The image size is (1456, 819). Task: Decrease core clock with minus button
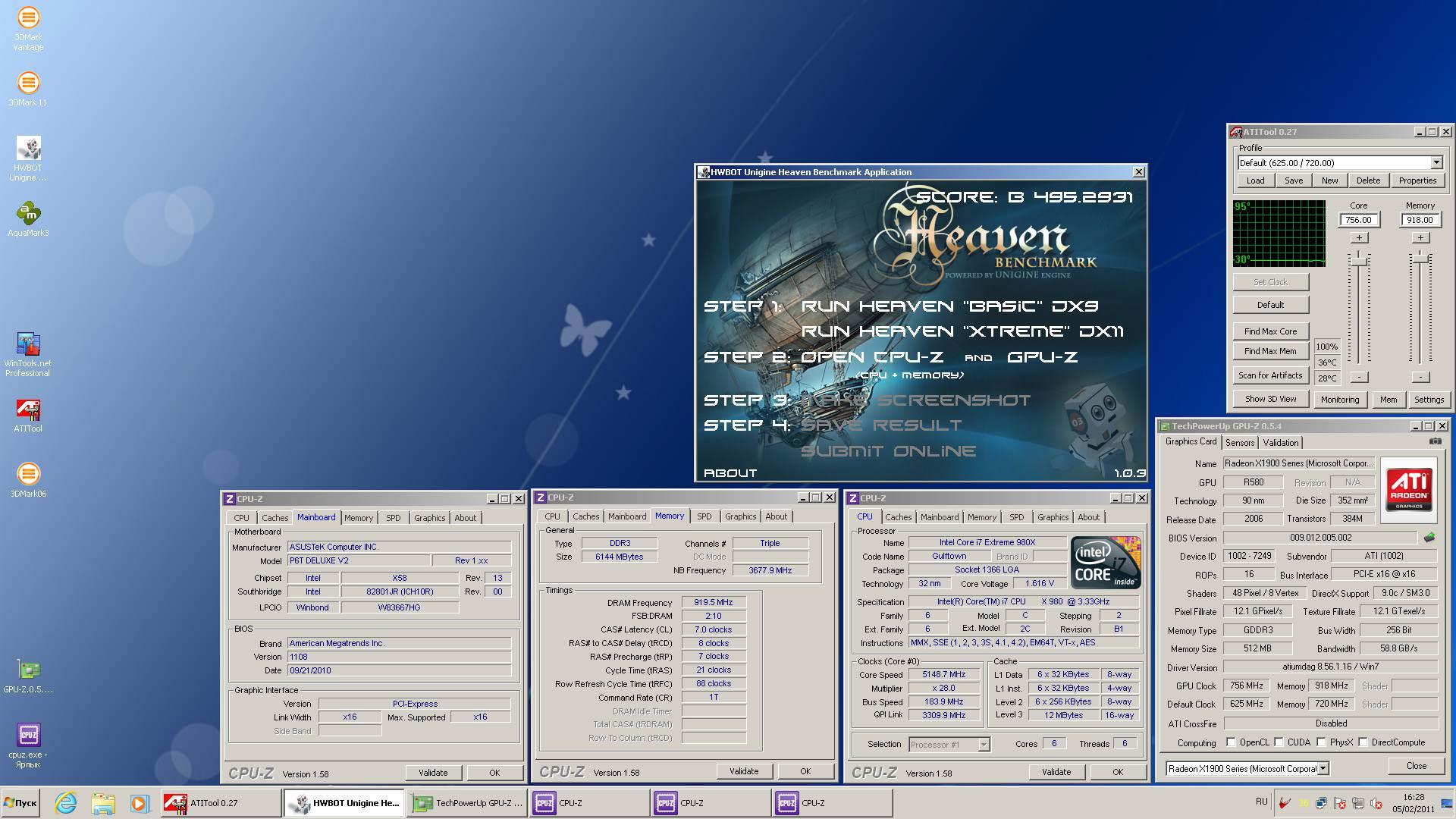pyautogui.click(x=1359, y=377)
